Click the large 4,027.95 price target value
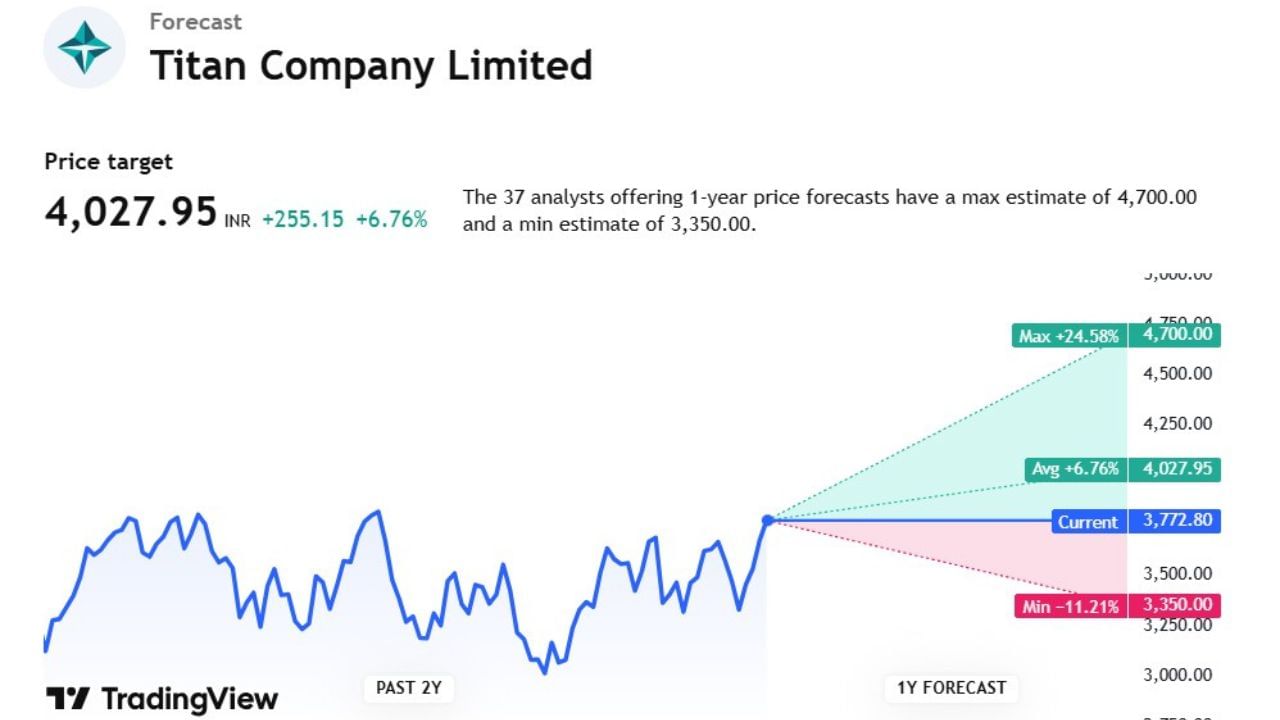 pyautogui.click(x=131, y=212)
